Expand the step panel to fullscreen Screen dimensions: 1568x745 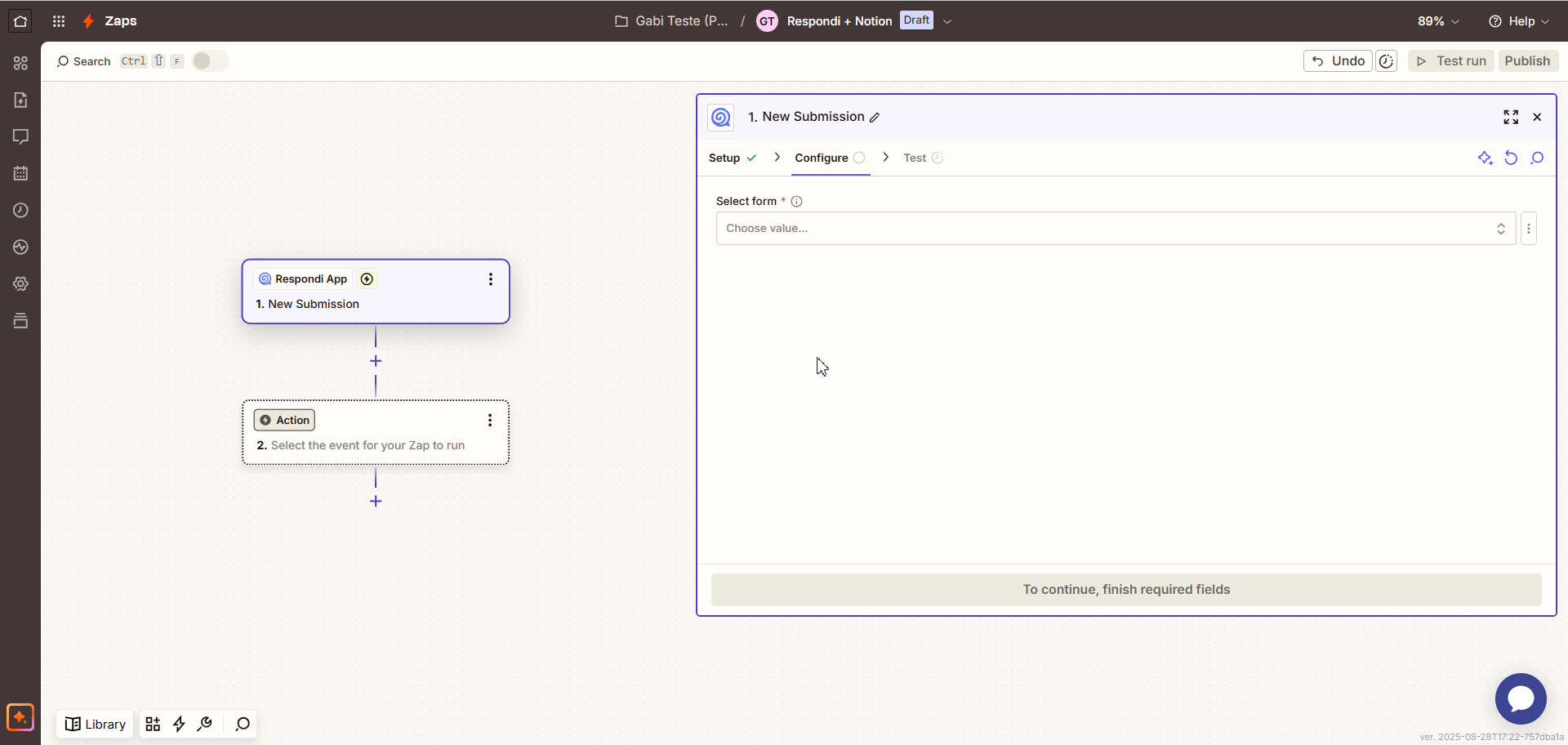pyautogui.click(x=1511, y=117)
